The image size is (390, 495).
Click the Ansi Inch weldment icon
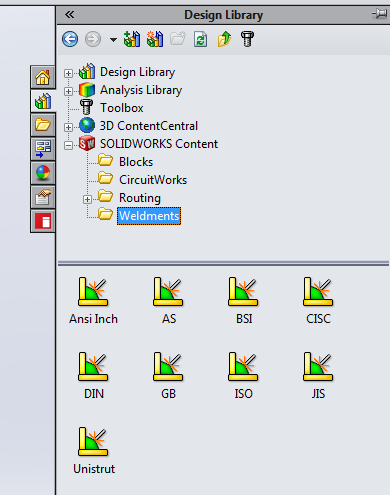[93, 292]
